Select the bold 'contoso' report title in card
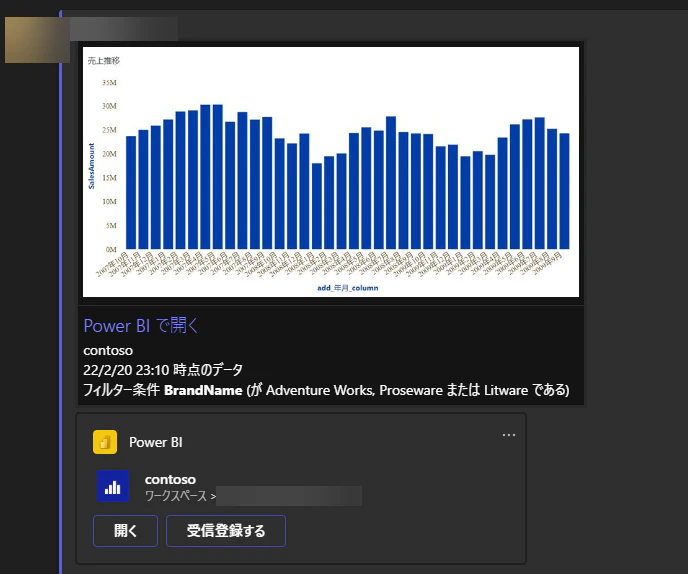 pos(170,479)
